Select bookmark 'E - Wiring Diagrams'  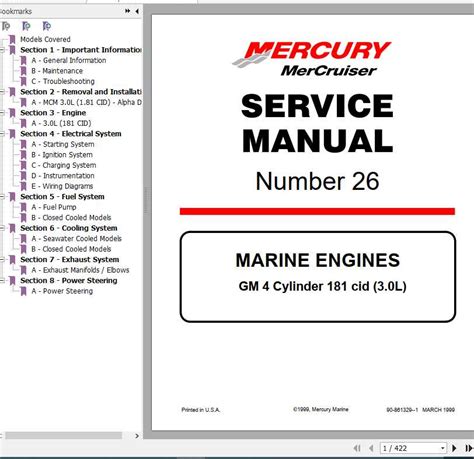click(x=62, y=186)
